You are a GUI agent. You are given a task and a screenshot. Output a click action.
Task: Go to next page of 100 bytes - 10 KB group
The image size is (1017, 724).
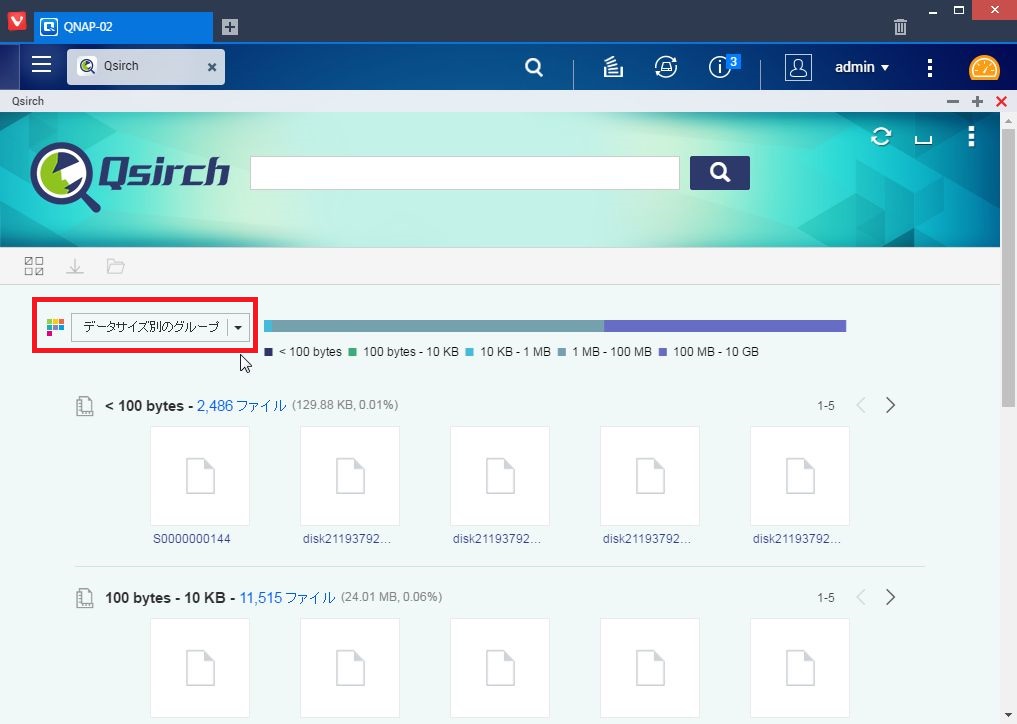coord(891,597)
